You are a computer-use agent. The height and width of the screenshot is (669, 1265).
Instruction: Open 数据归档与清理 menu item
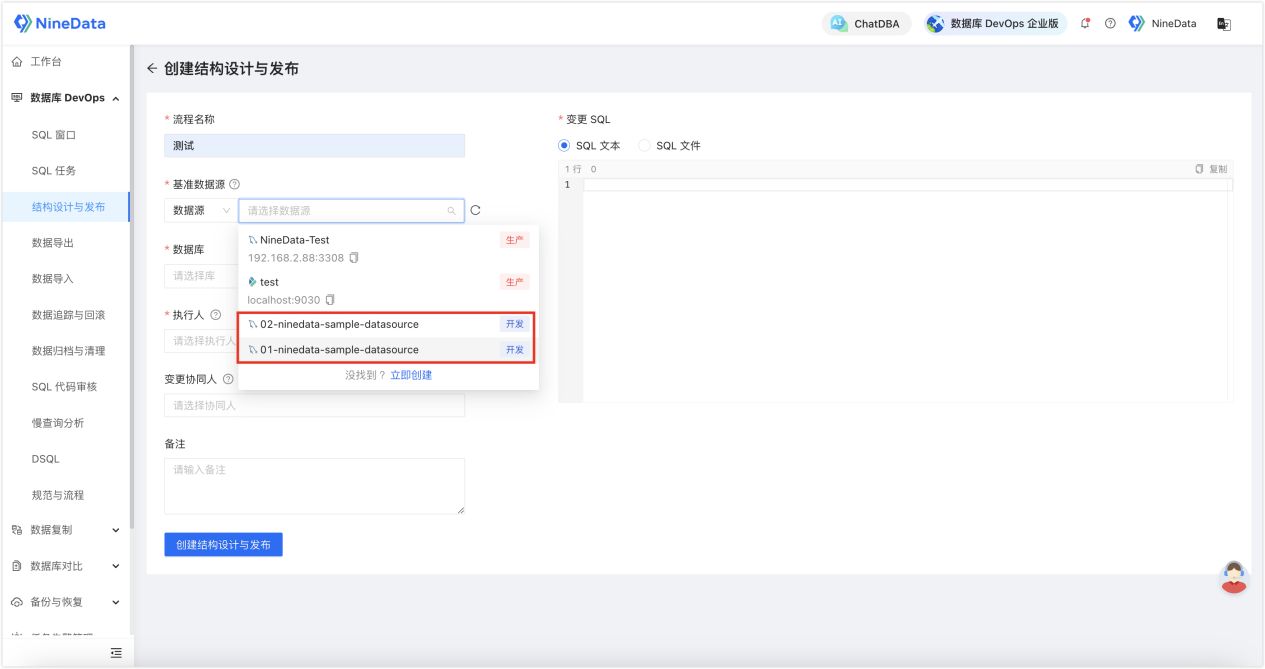(66, 351)
